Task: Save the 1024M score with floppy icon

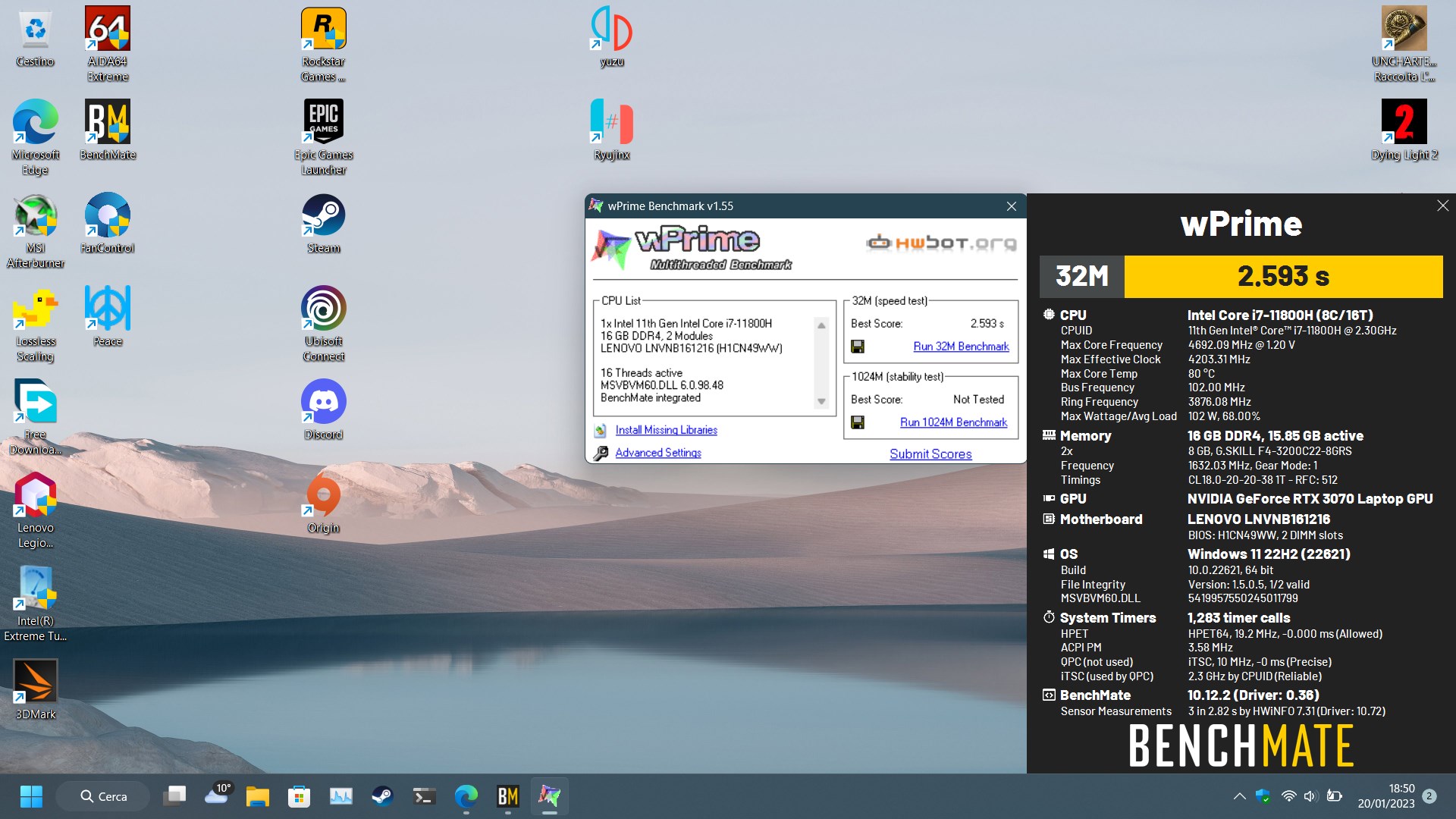Action: [858, 422]
